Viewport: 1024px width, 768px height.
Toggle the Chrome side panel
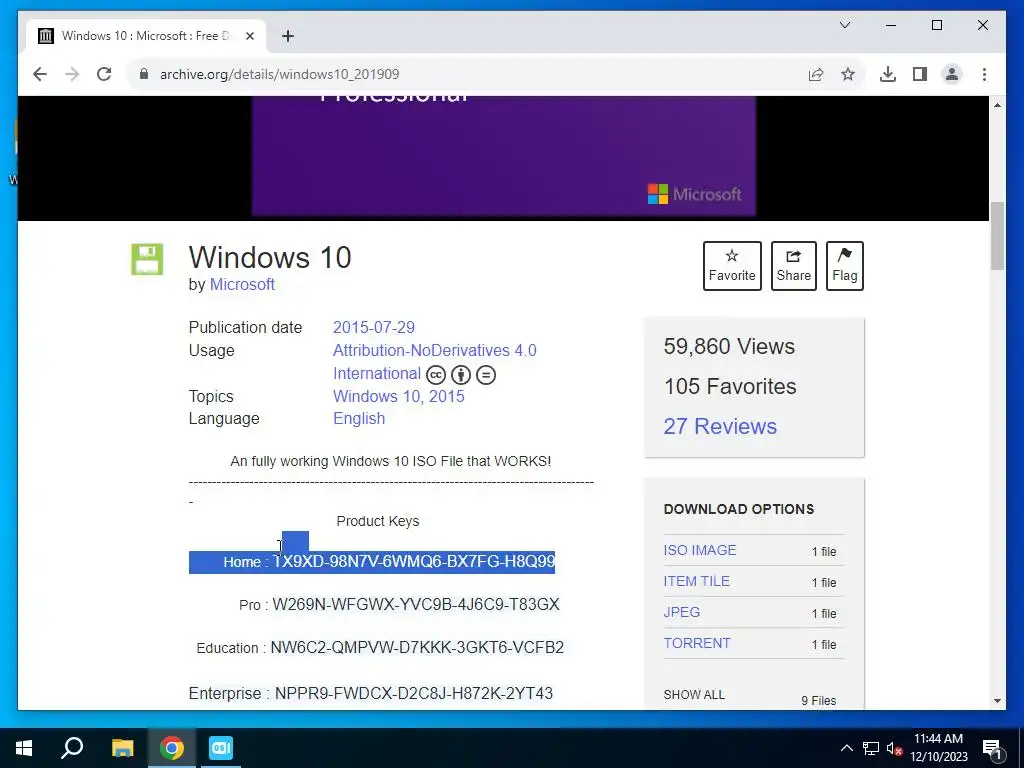pyautogui.click(x=920, y=74)
